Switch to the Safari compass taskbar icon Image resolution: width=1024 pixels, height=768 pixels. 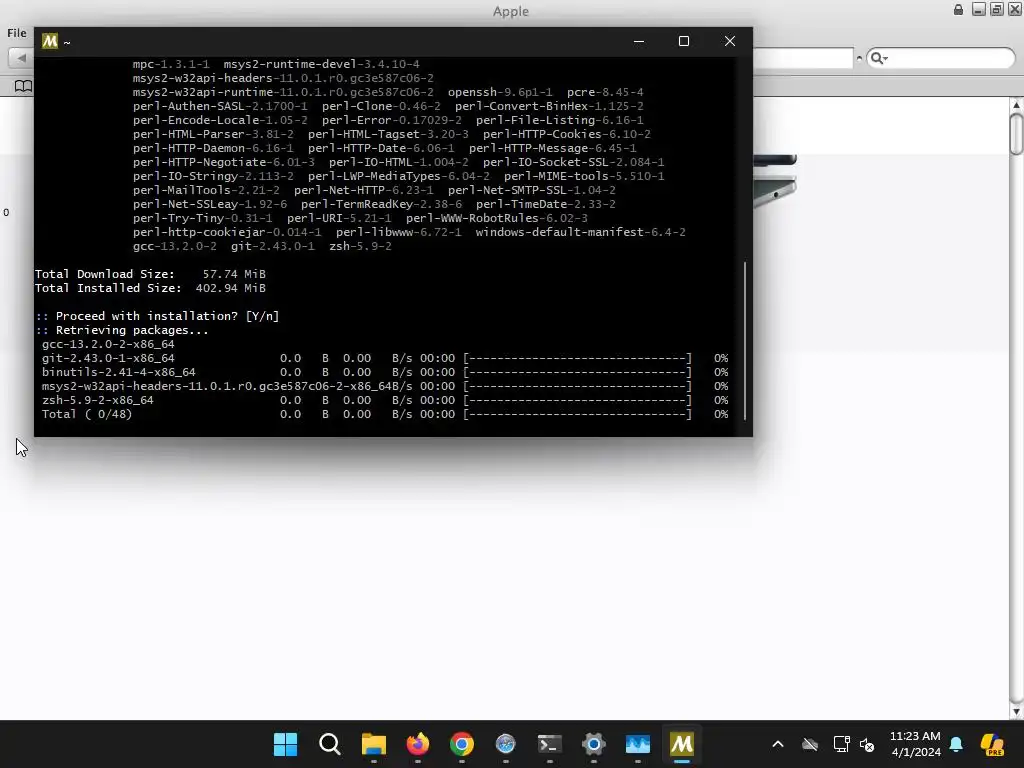505,744
